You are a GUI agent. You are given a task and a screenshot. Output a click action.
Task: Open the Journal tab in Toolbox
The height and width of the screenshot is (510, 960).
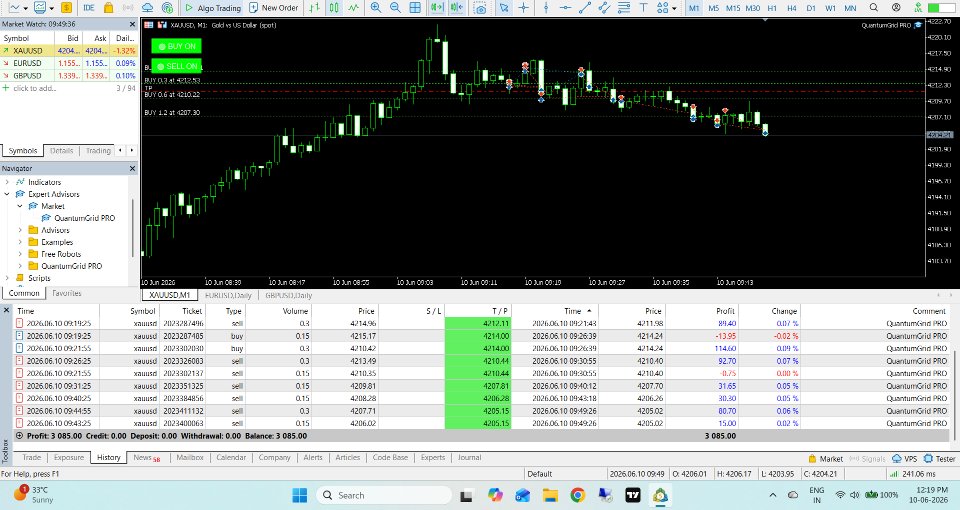coord(470,457)
